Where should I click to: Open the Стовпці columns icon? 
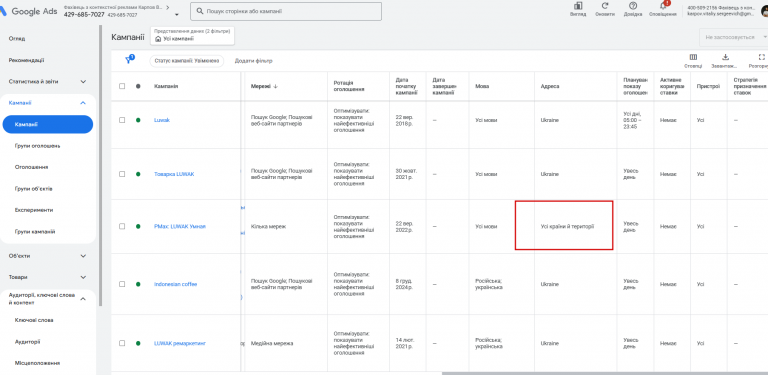click(x=693, y=57)
